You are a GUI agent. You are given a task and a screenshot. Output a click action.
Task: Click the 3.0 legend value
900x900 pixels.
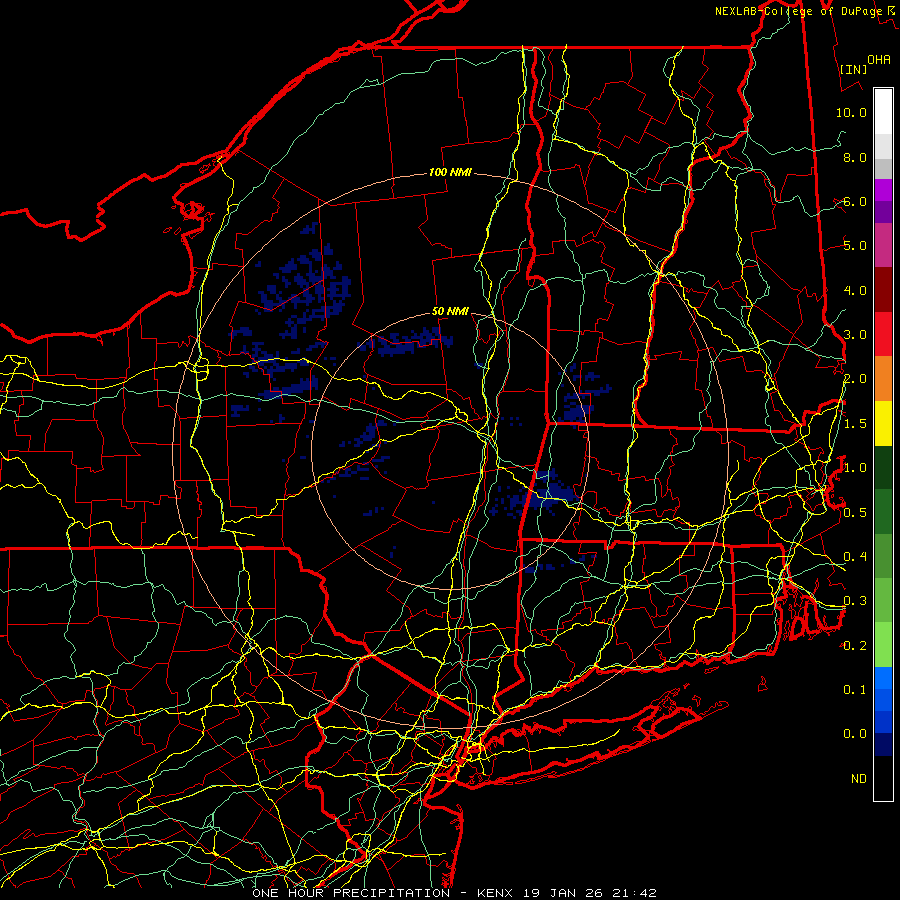(x=855, y=335)
